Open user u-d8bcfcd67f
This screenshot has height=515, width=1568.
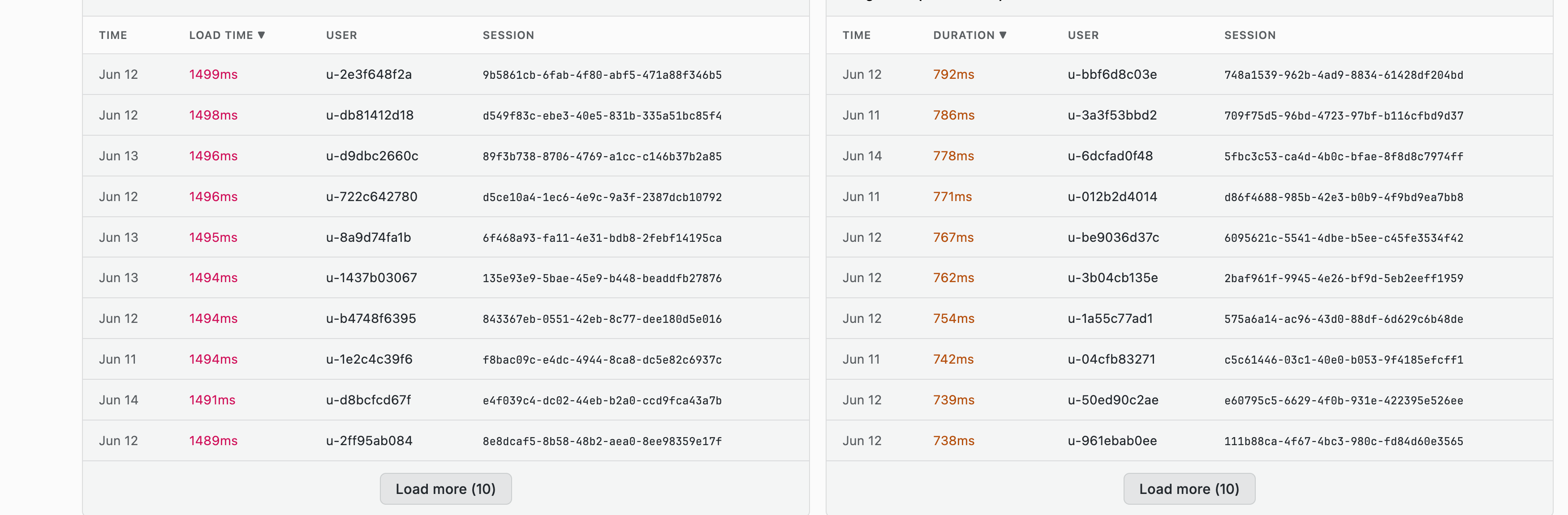tap(368, 400)
